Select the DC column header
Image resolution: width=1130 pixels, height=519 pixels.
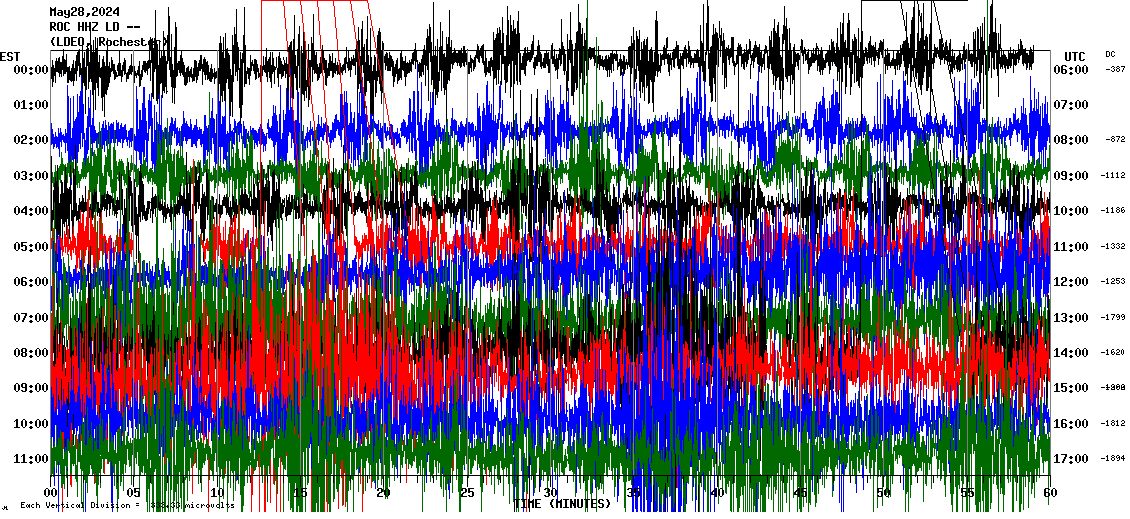tap(1110, 54)
